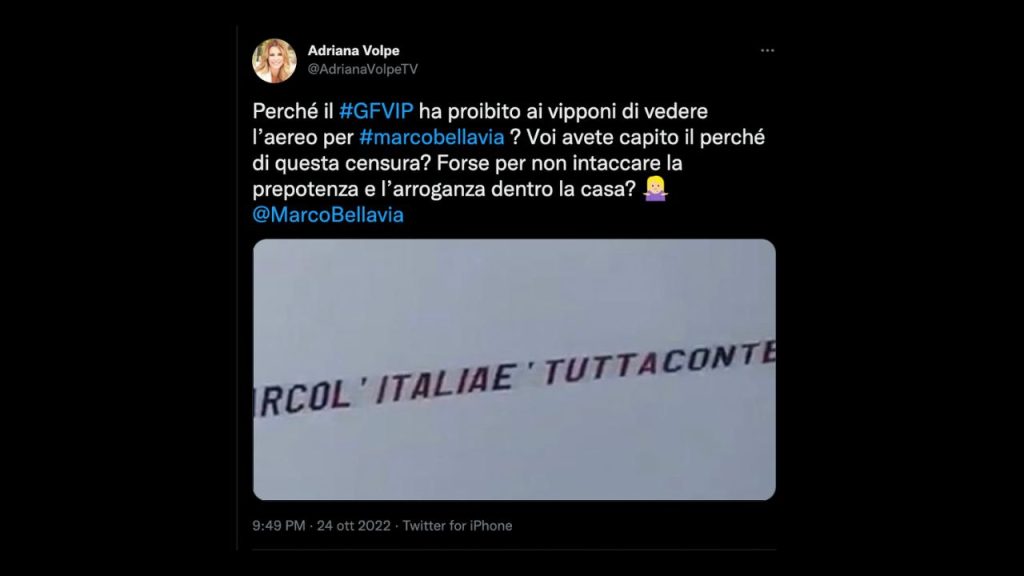The width and height of the screenshot is (1024, 576).
Task: Visit the @MarcoBellavia mention
Action: coord(328,215)
